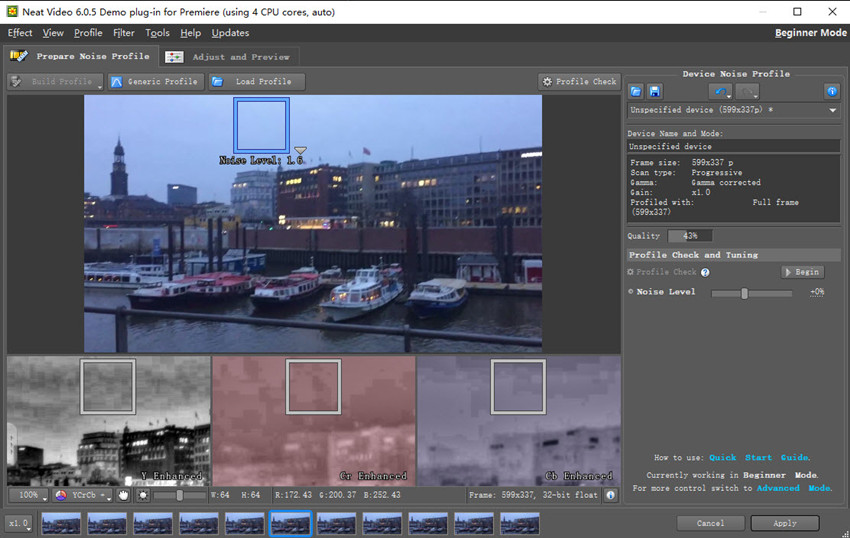The width and height of the screenshot is (850, 538).
Task: Click the Apply button
Action: (785, 523)
